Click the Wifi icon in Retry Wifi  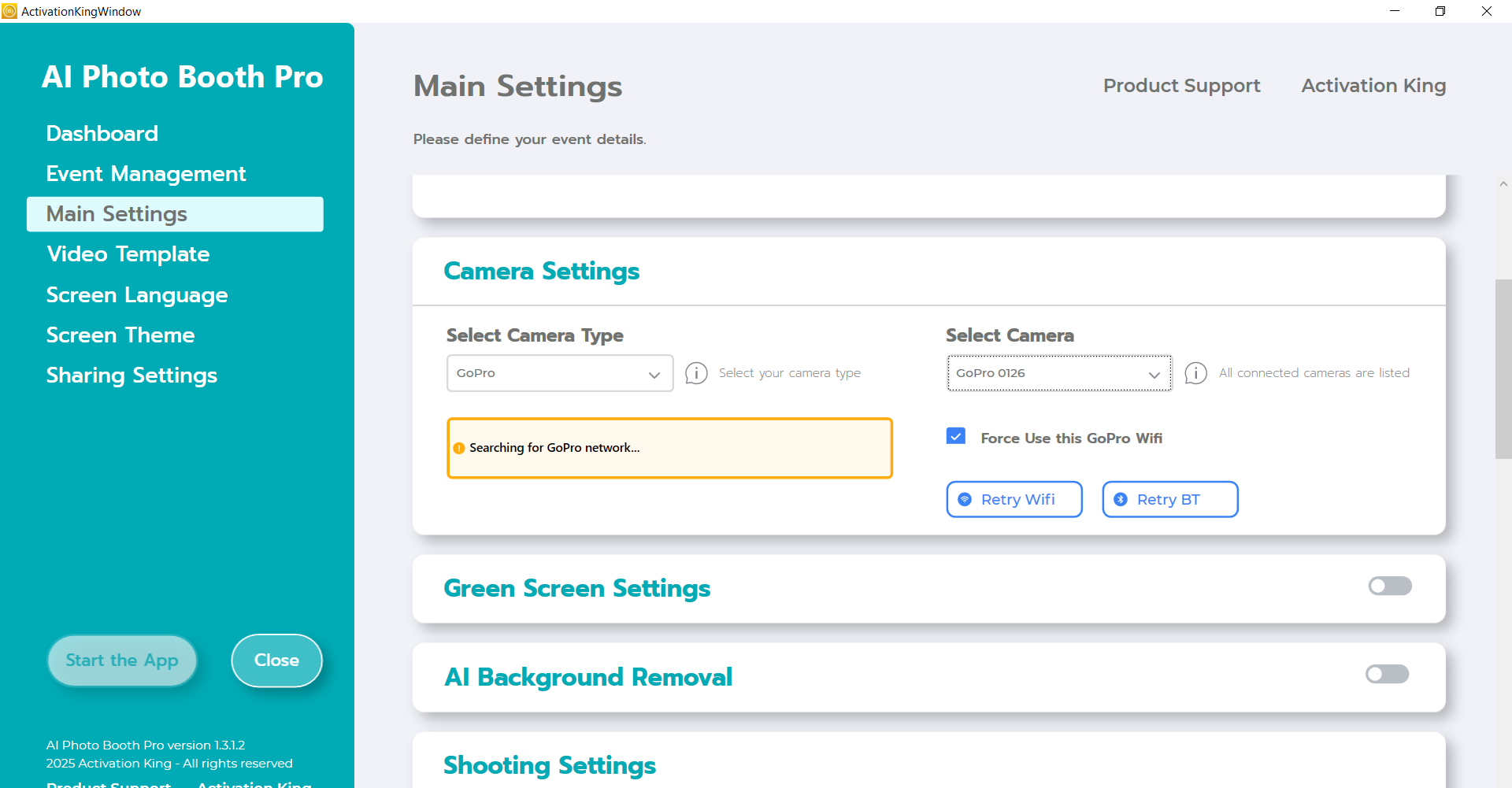click(x=965, y=500)
